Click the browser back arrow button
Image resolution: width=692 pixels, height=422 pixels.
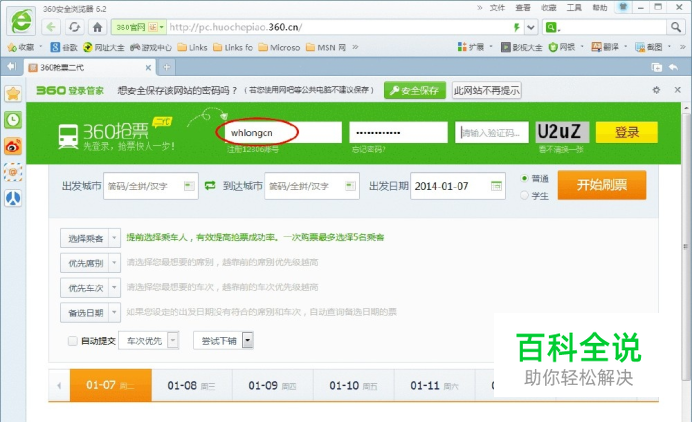pyautogui.click(x=51, y=27)
